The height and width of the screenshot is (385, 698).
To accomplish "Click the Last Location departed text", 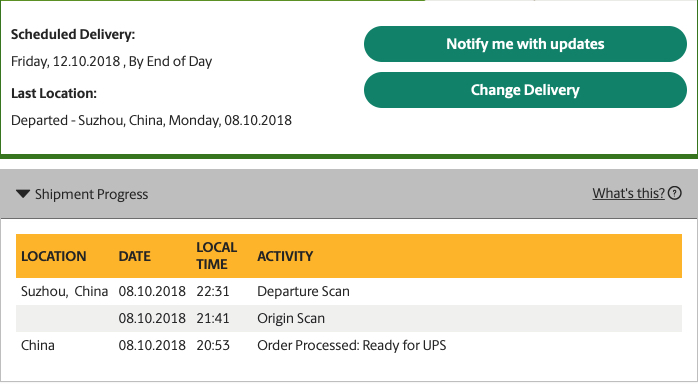I will coord(151,120).
